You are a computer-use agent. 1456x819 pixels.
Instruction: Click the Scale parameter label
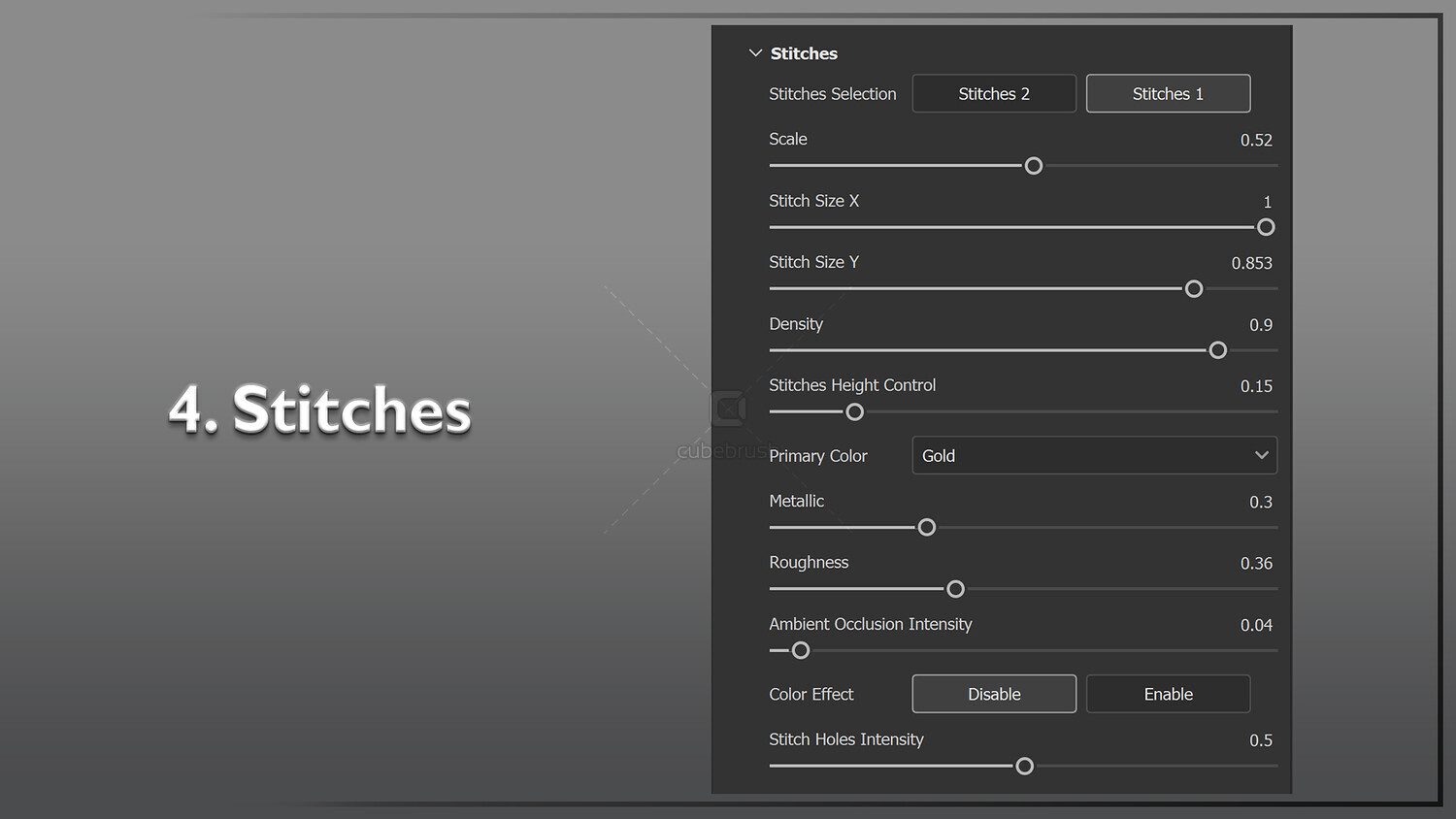[x=788, y=139]
